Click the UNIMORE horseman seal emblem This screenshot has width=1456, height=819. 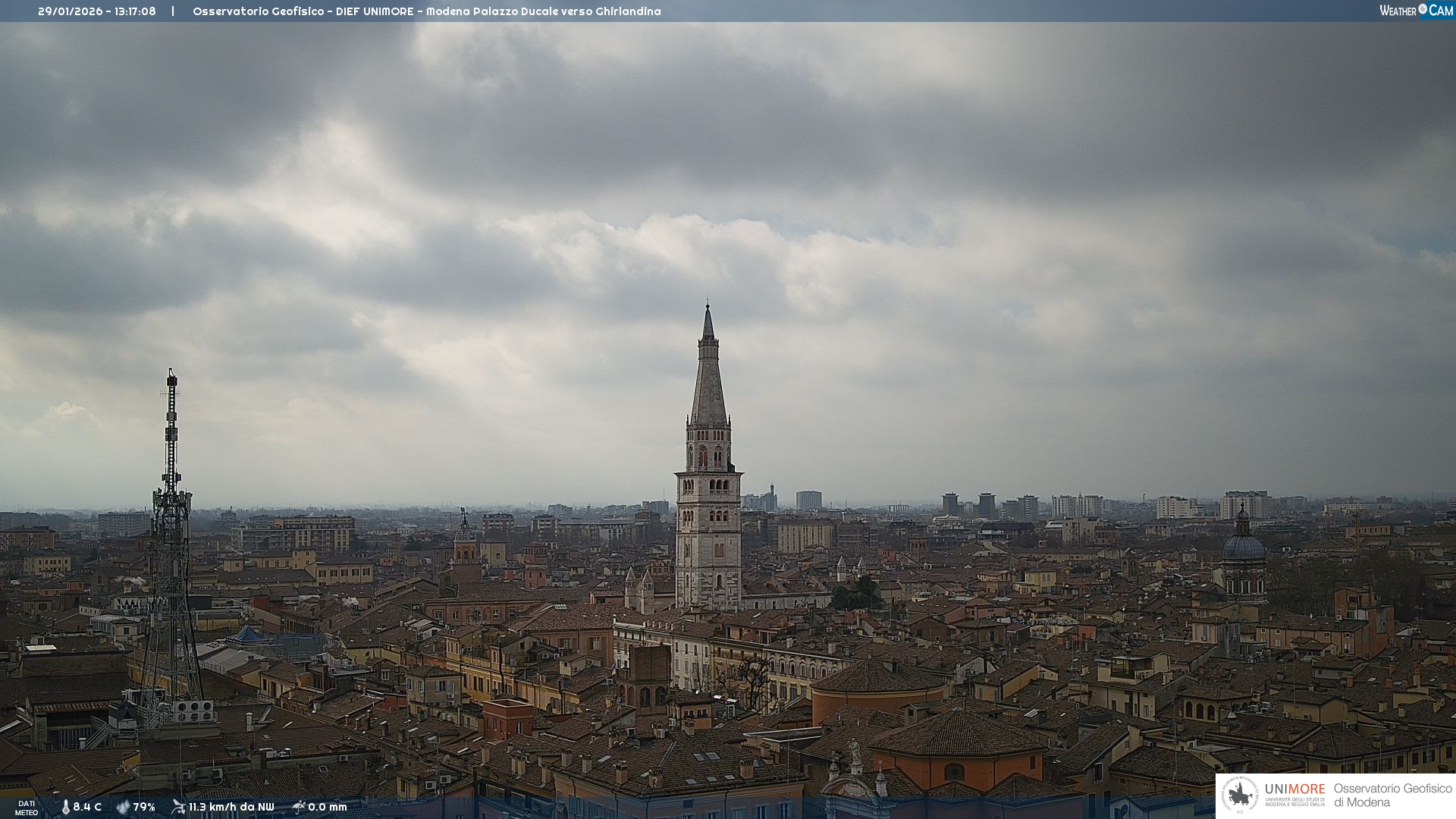coord(1240,795)
